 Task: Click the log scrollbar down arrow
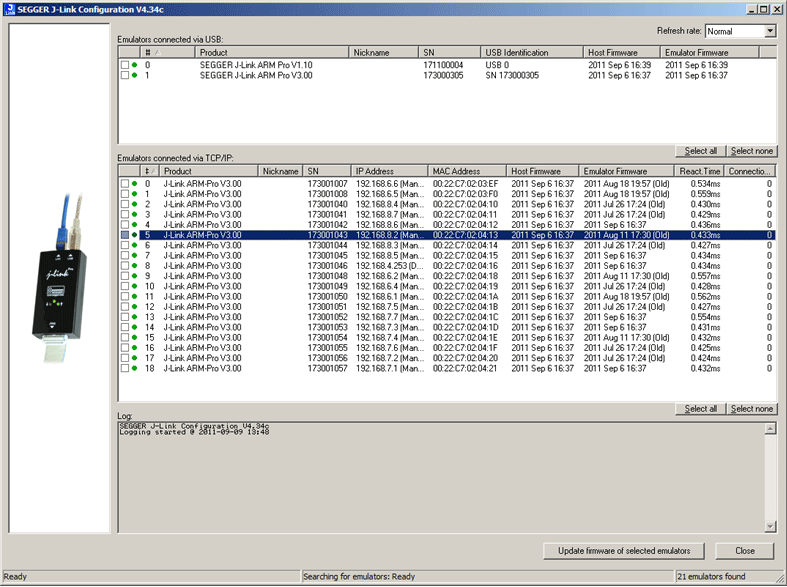click(x=770, y=526)
